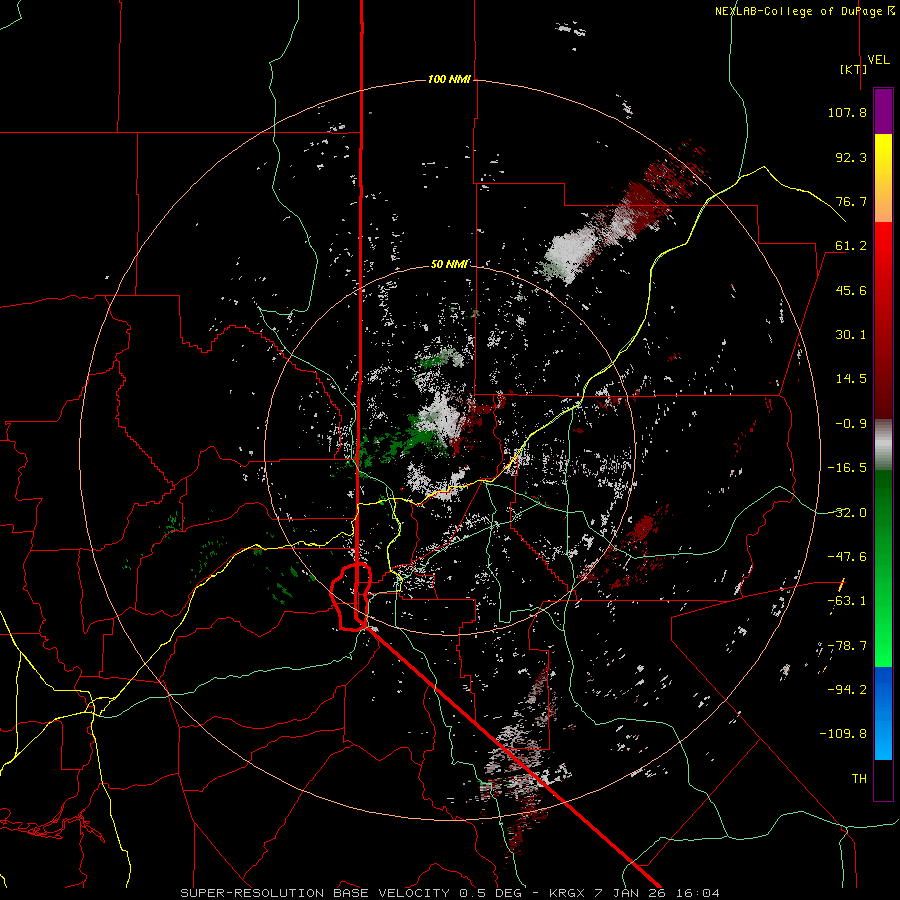Screen dimensions: 900x900
Task: Click the 14.5 velocity scale value
Action: [851, 379]
